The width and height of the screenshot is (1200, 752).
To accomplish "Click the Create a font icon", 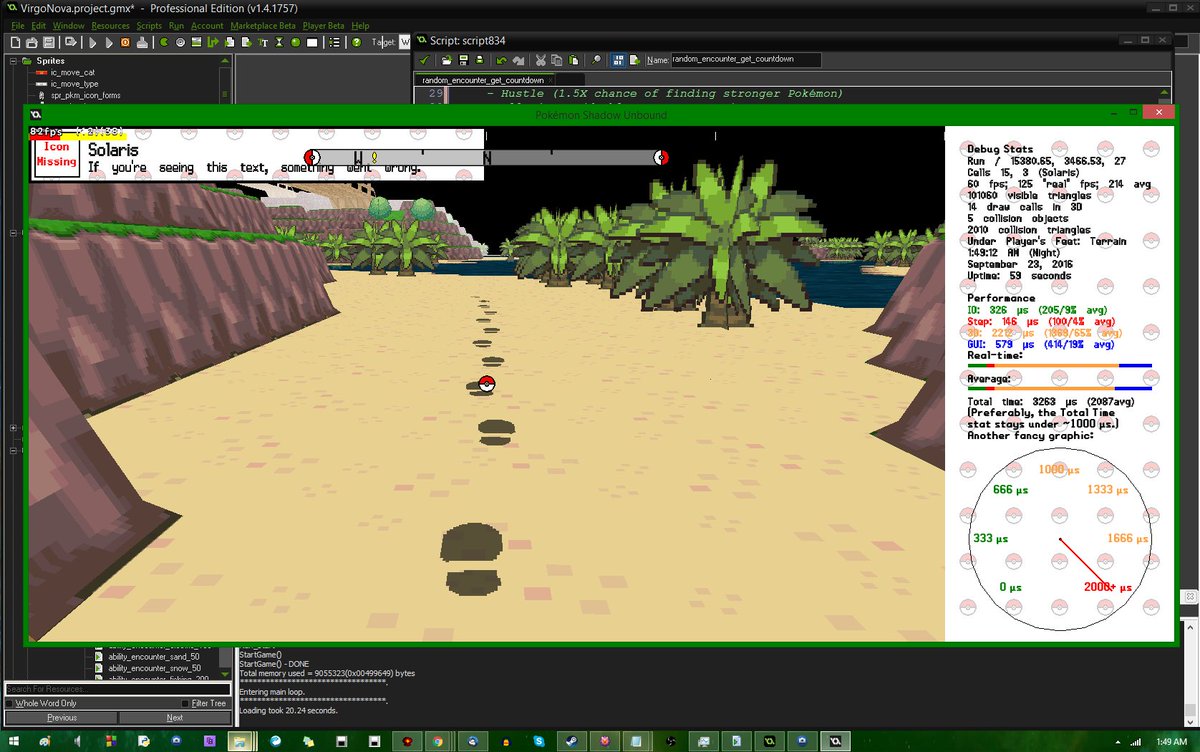I will tap(263, 43).
